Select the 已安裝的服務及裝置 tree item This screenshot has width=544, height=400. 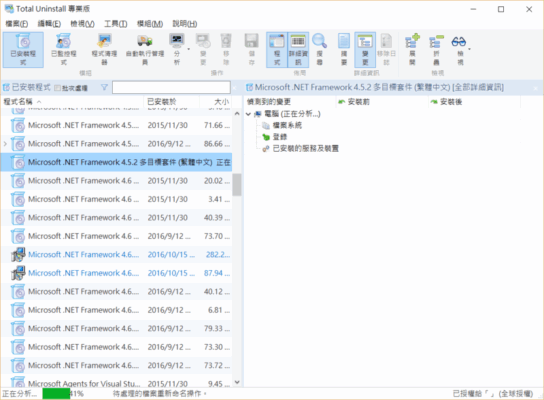[305, 148]
